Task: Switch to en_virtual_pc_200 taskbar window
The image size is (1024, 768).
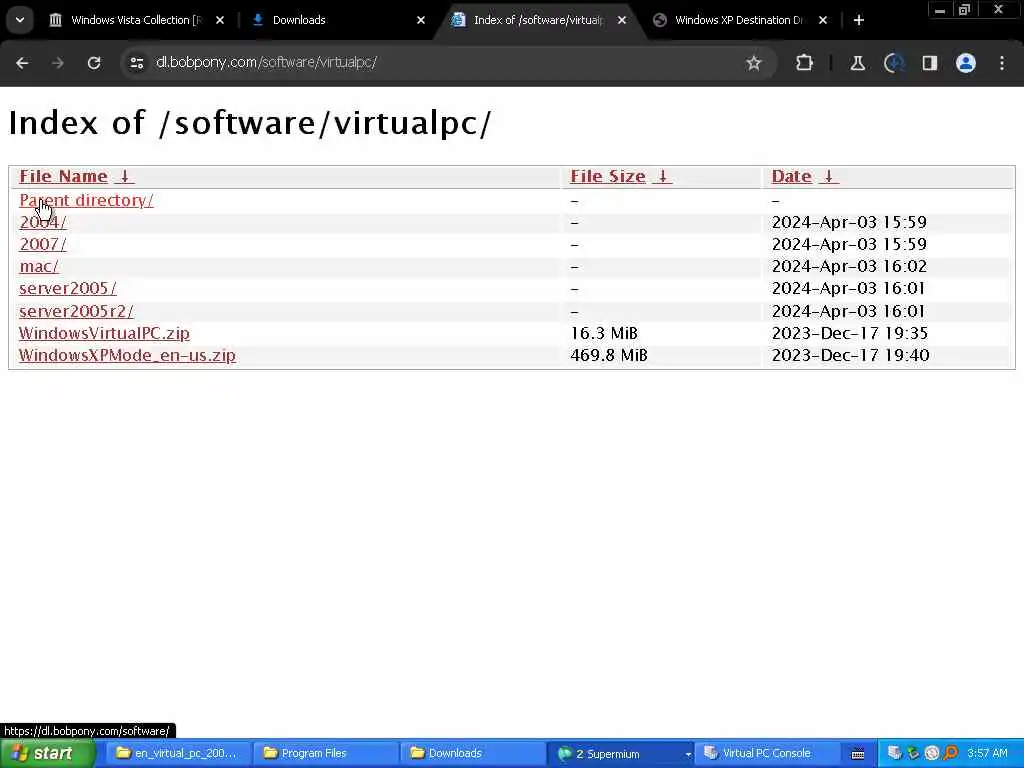Action: point(176,754)
